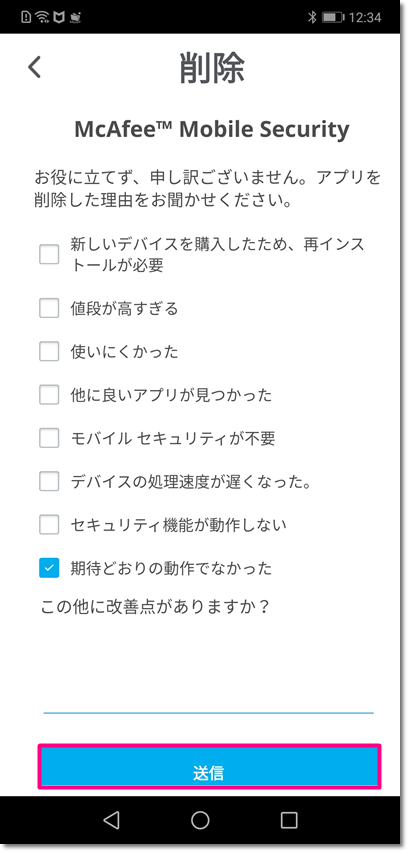Check the 値段が高すぎる checkbox
Screen dimensions: 408x852
click(x=49, y=309)
